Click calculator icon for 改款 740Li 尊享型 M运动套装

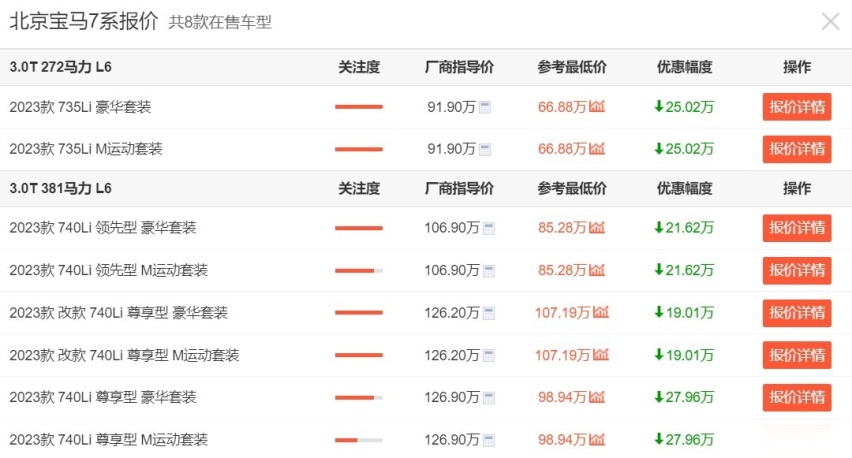[489, 355]
